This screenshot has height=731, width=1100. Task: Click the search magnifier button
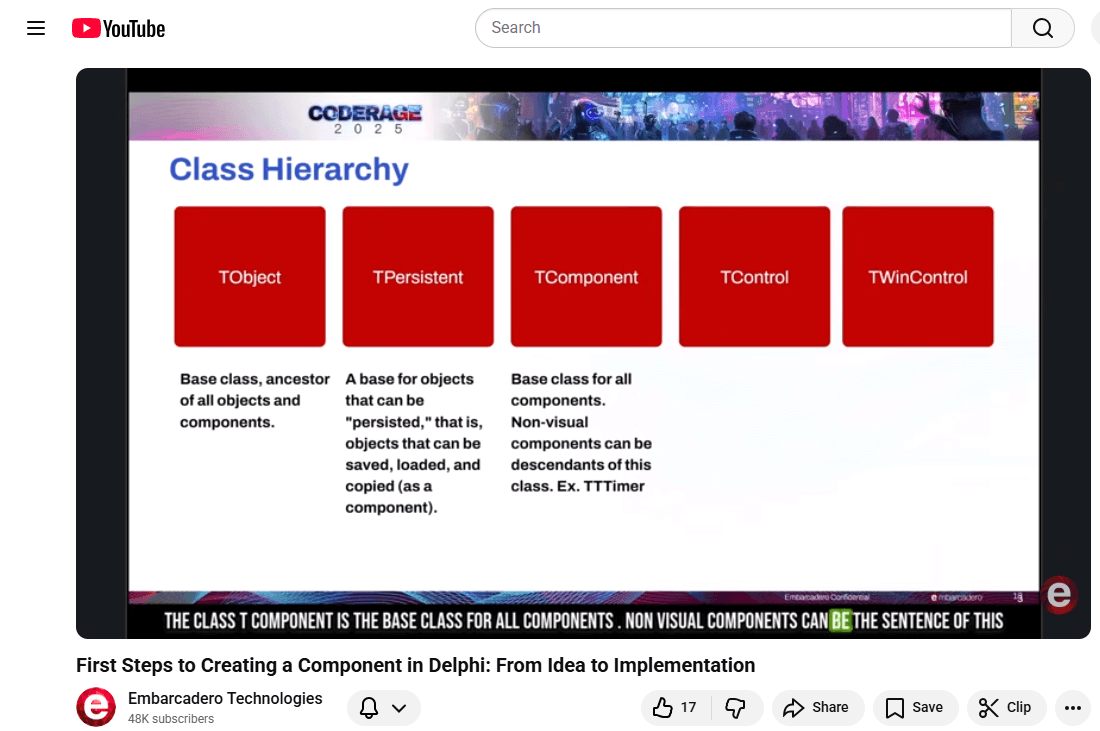coord(1042,28)
